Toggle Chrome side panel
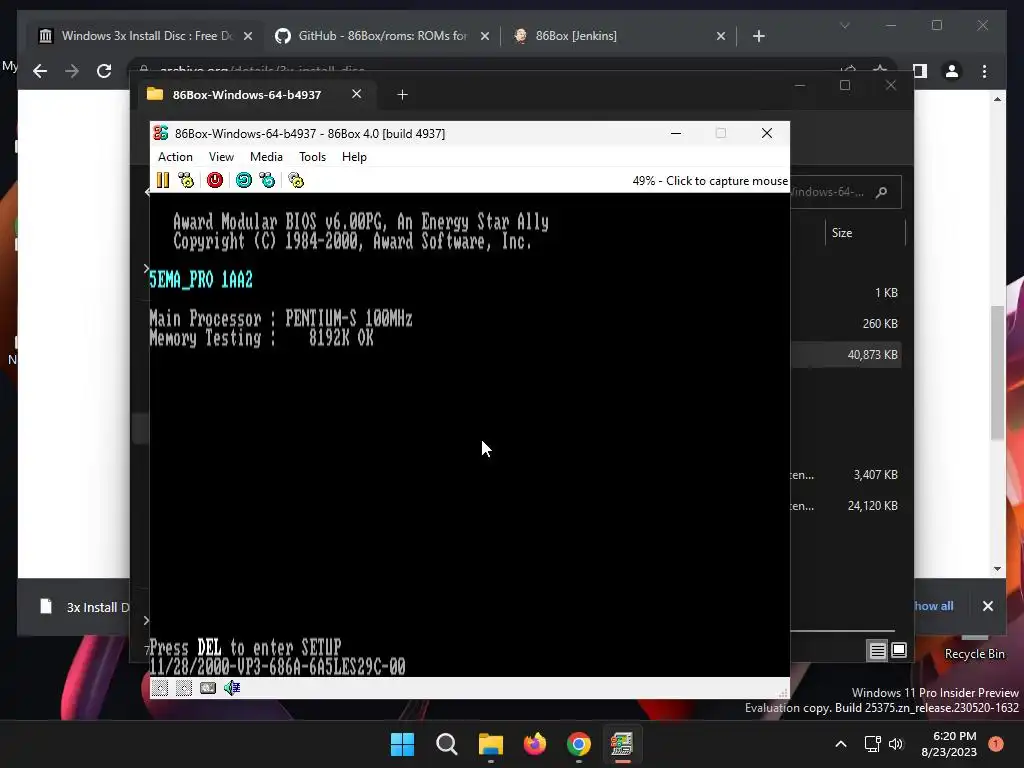 point(920,71)
